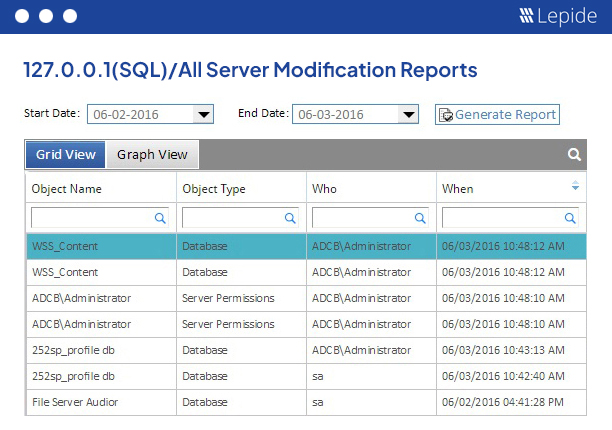This screenshot has height=430, width=612.
Task: Click the Object Type column header
Action: 241,189
